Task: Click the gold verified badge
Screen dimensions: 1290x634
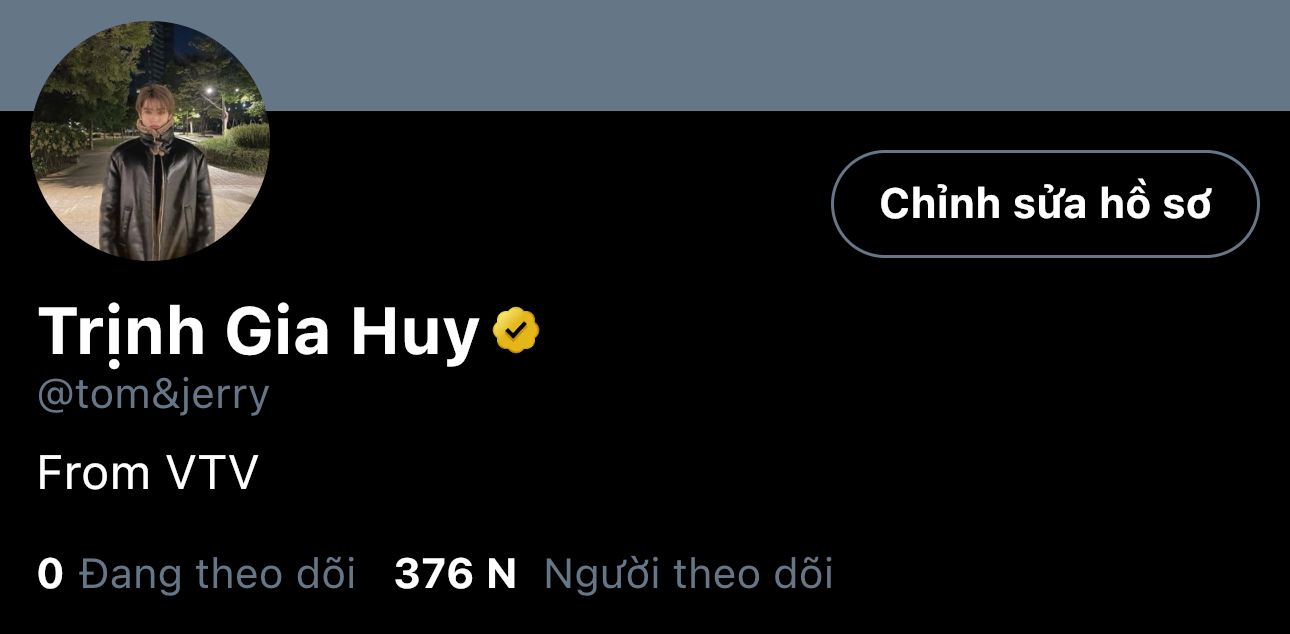Action: tap(516, 331)
